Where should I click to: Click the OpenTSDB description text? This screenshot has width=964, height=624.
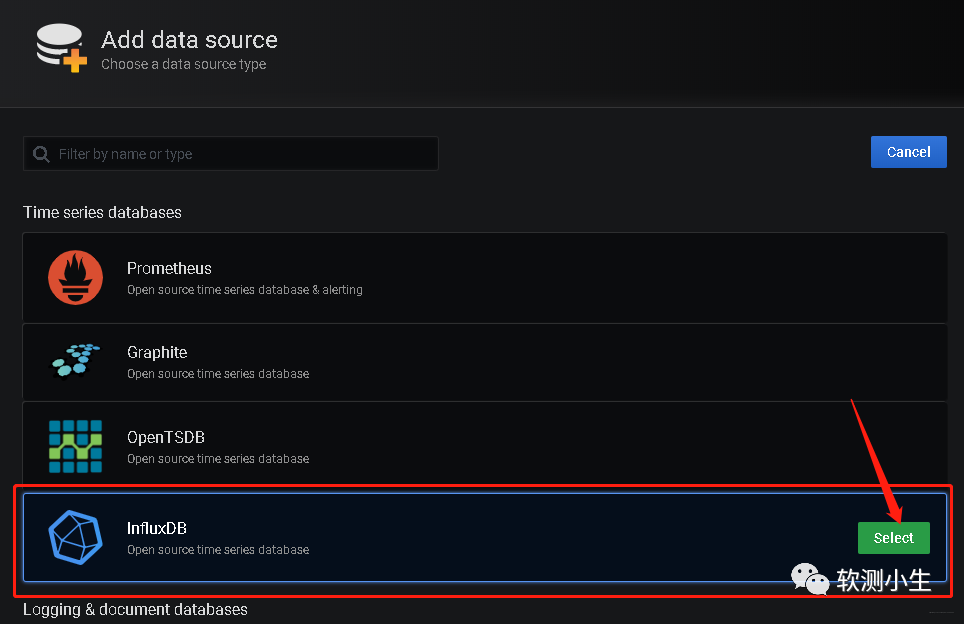(x=218, y=459)
